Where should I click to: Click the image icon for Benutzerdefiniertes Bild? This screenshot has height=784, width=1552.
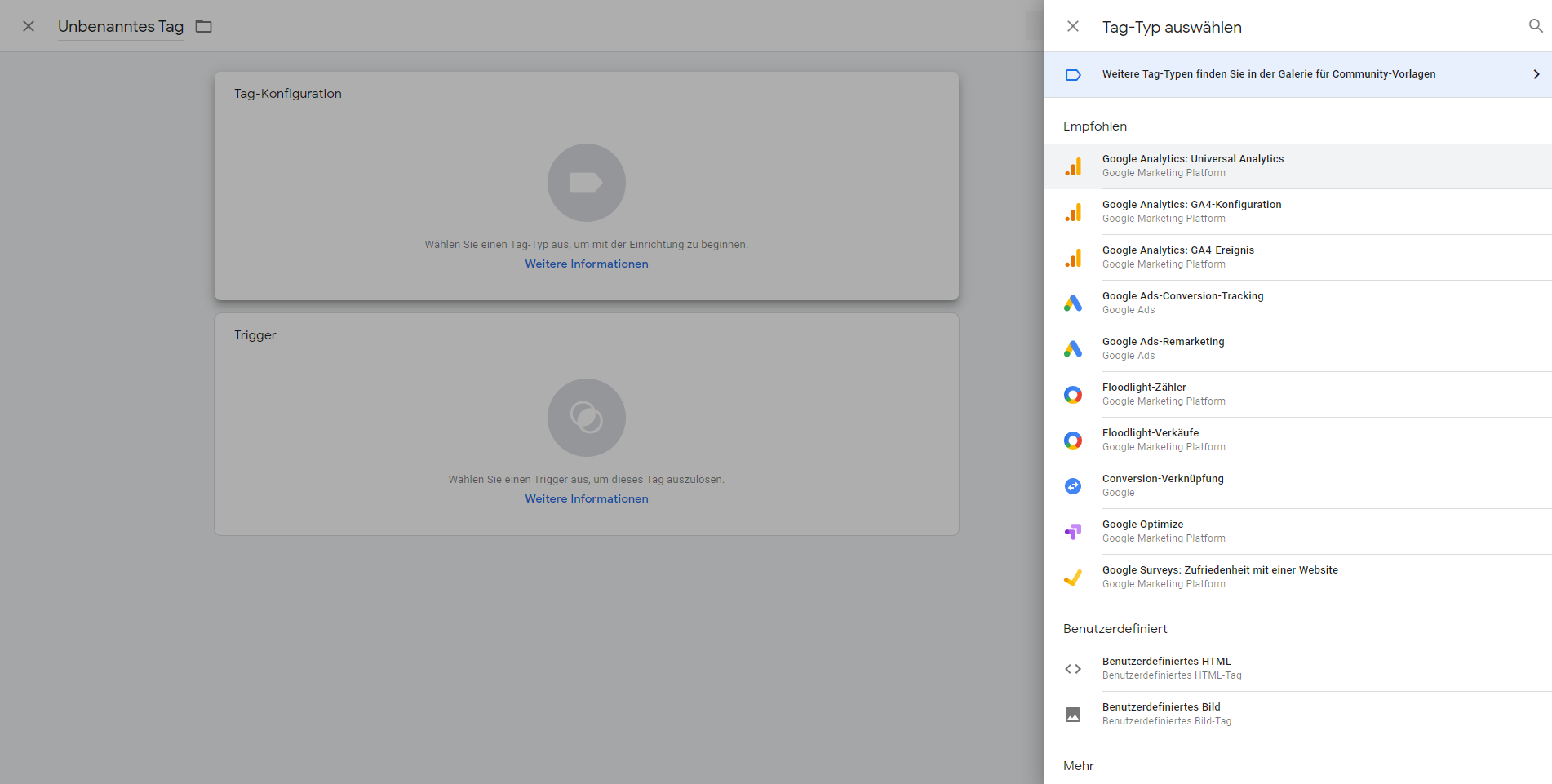point(1073,715)
